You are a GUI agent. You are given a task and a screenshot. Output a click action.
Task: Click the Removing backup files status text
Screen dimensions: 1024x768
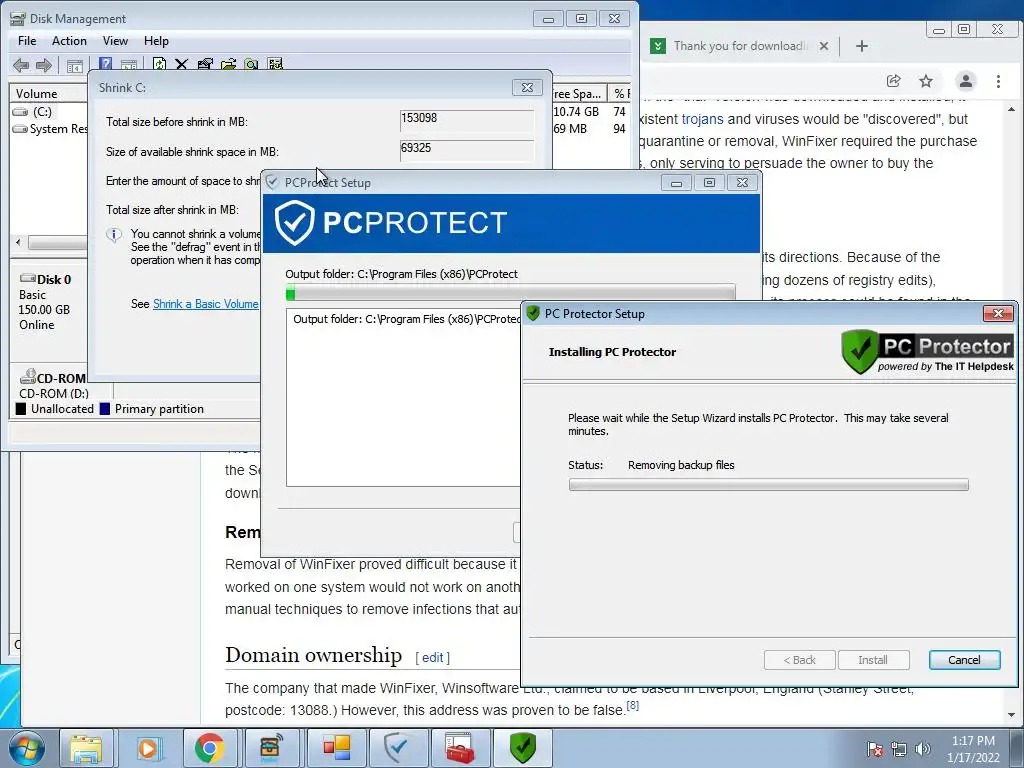[x=681, y=465]
